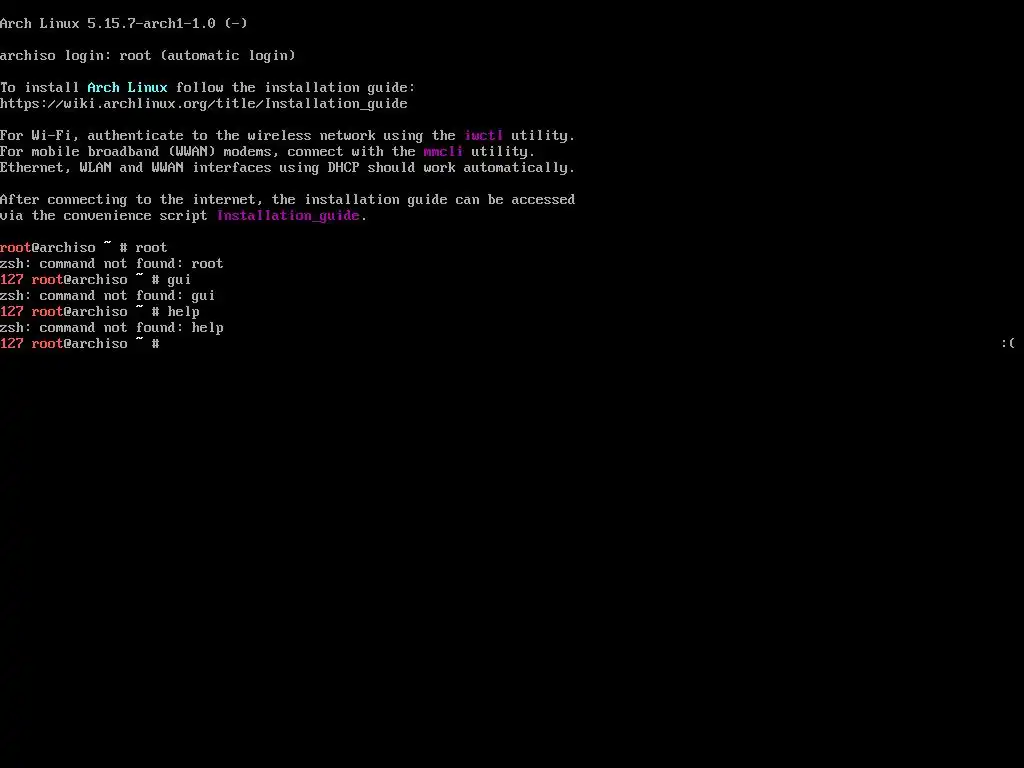This screenshot has width=1024, height=768.
Task: Select the magenta iwctl utility word
Action: click(x=483, y=135)
